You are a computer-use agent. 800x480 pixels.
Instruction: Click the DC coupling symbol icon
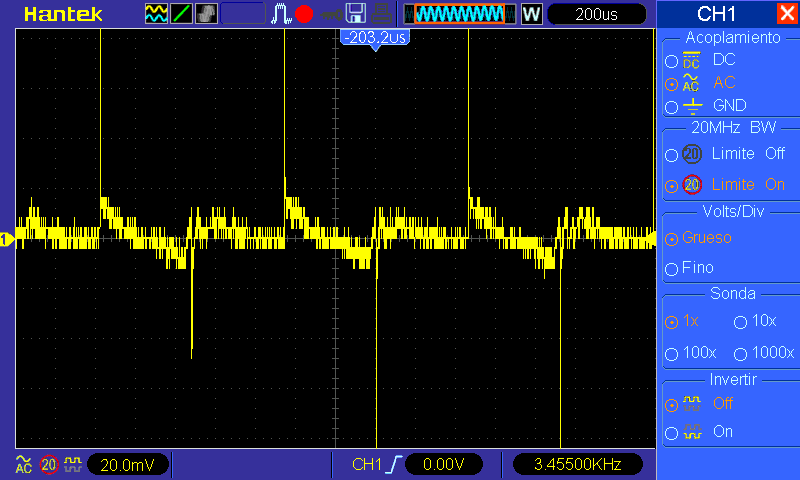click(x=691, y=60)
